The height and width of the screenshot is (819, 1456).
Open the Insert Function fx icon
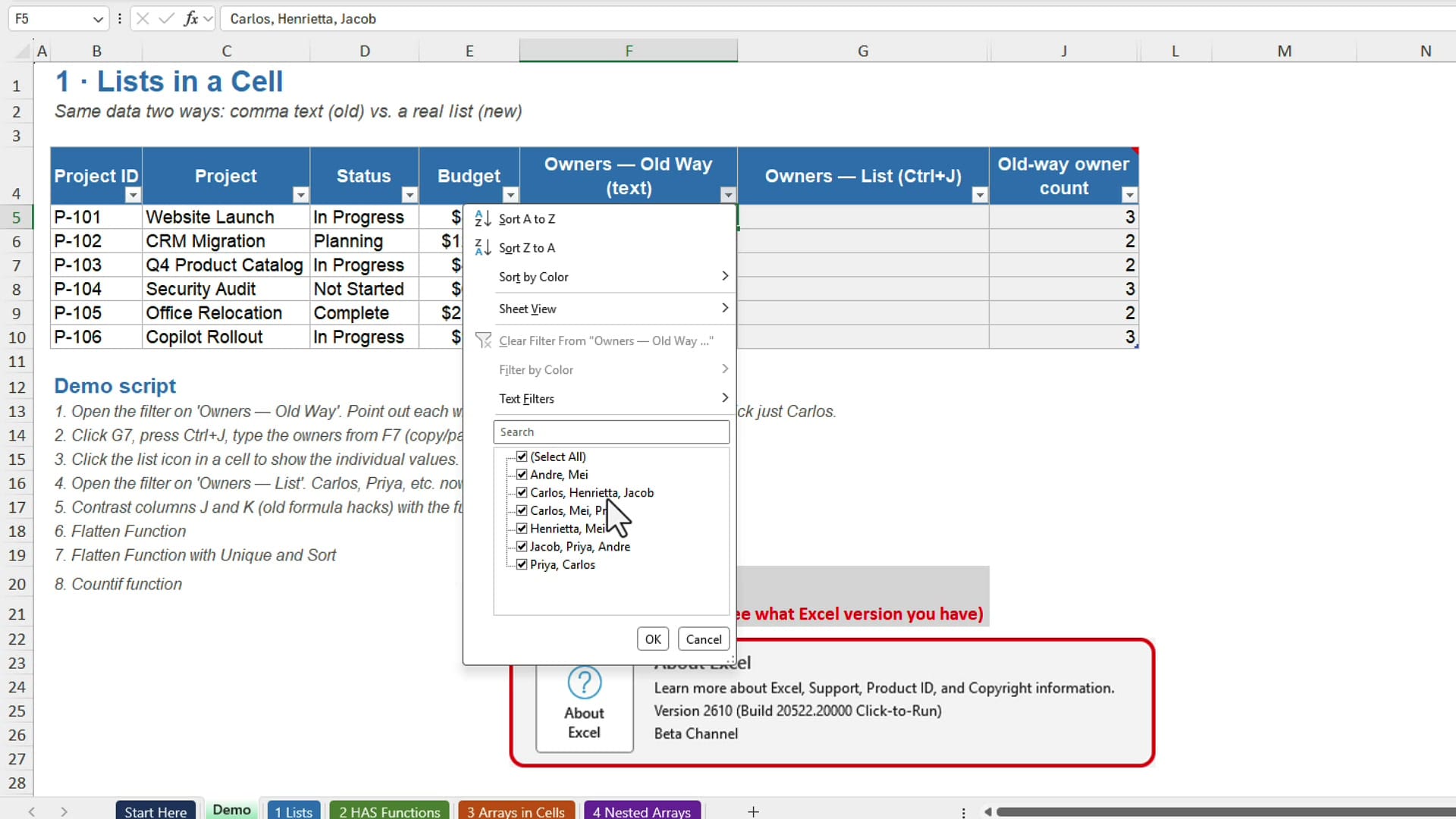(191, 18)
